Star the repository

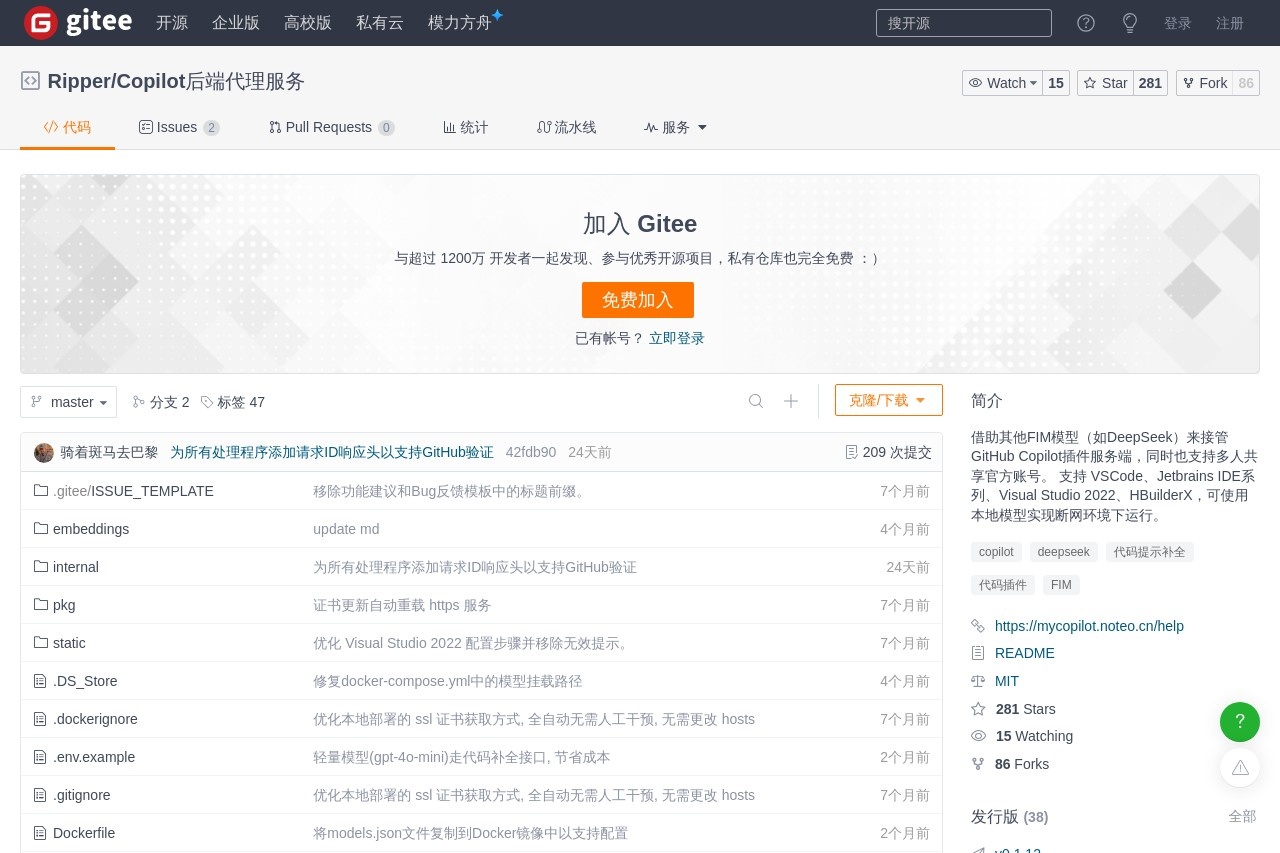click(x=1105, y=83)
